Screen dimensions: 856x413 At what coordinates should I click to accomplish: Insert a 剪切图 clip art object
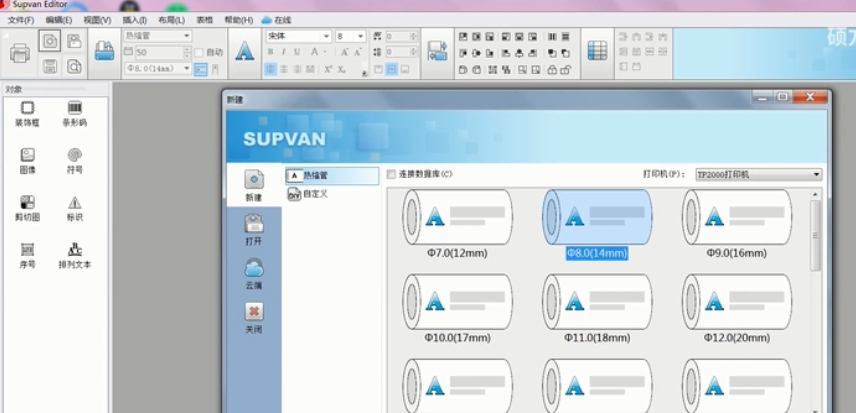click(x=27, y=208)
